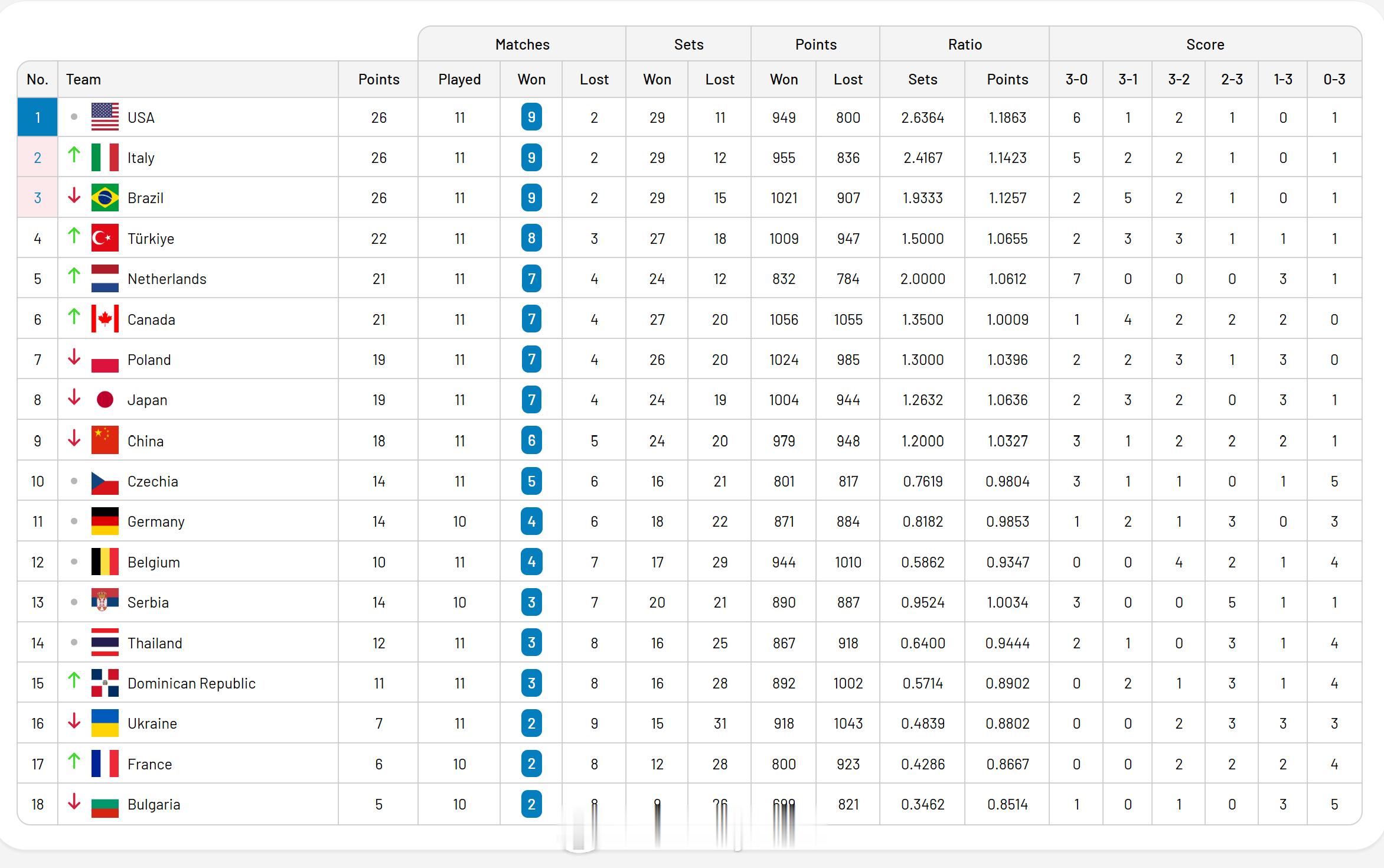Click the Canada flag icon
1384x868 pixels.
click(105, 319)
